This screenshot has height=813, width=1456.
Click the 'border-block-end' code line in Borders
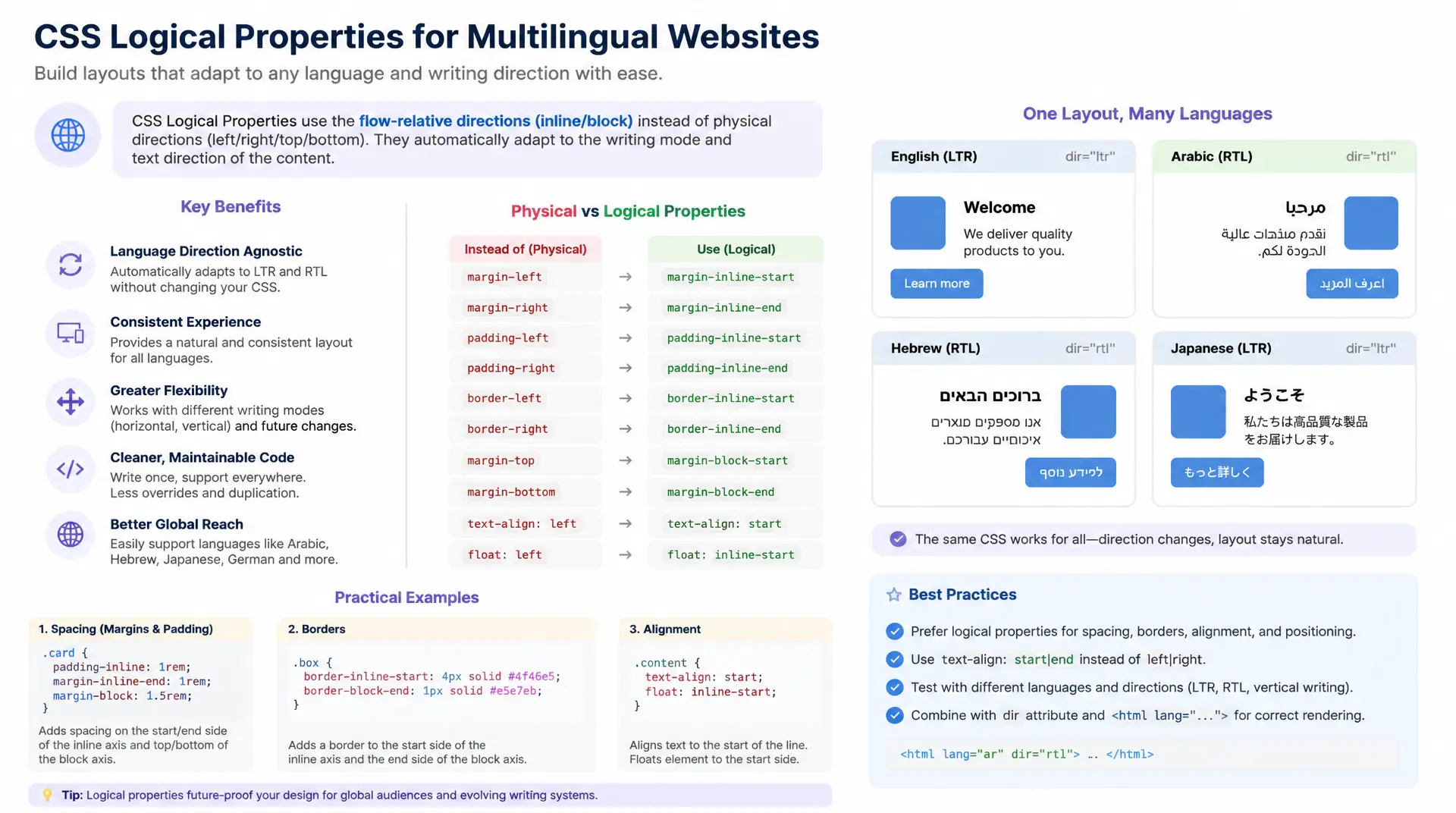pyautogui.click(x=423, y=692)
